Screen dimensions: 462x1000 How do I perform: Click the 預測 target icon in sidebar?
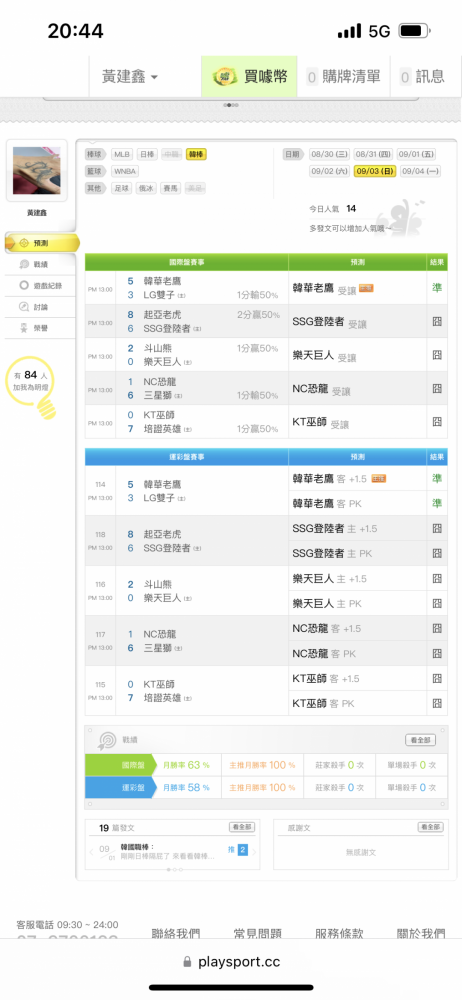pos(24,243)
